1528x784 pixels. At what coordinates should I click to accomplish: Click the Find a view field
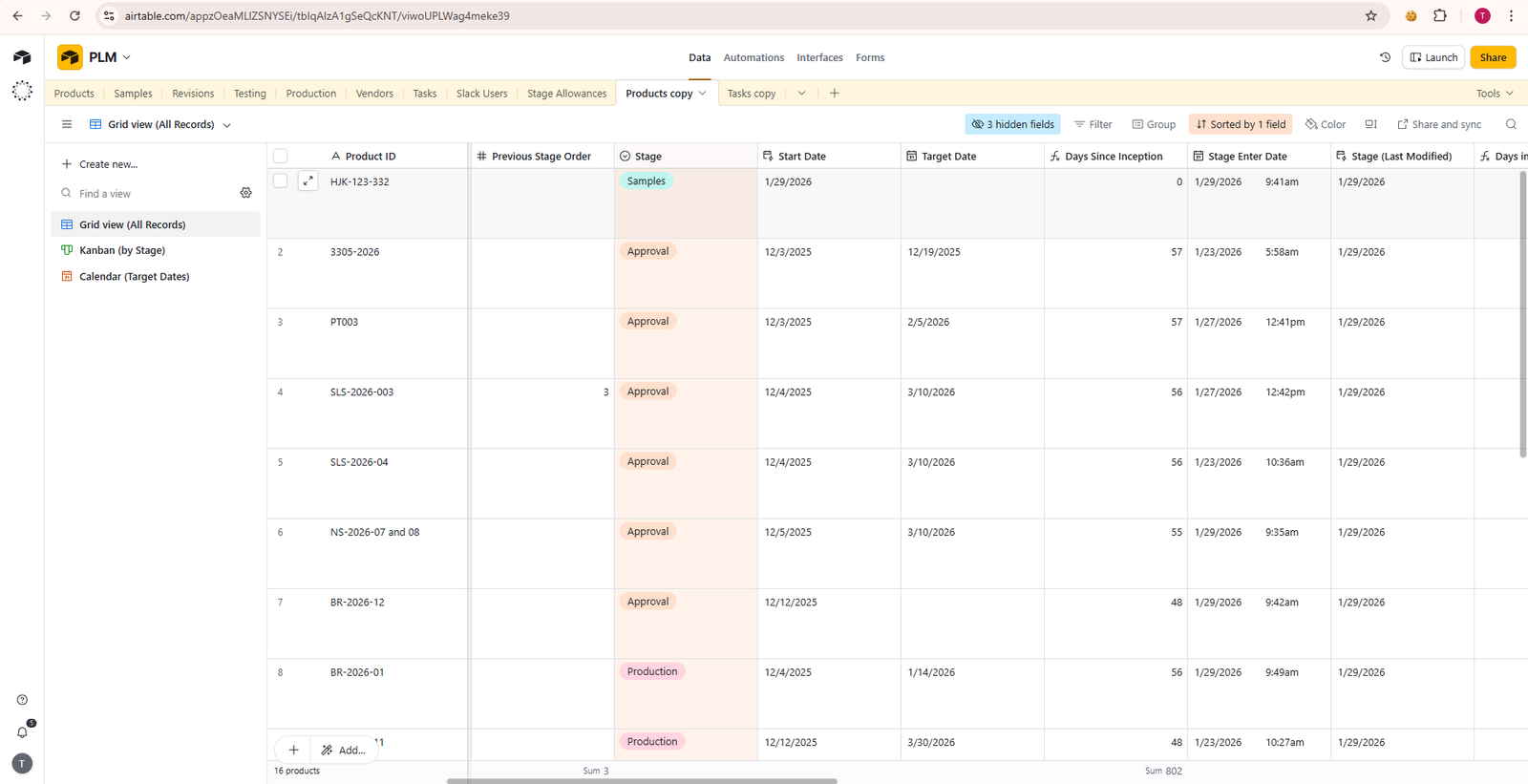click(153, 193)
